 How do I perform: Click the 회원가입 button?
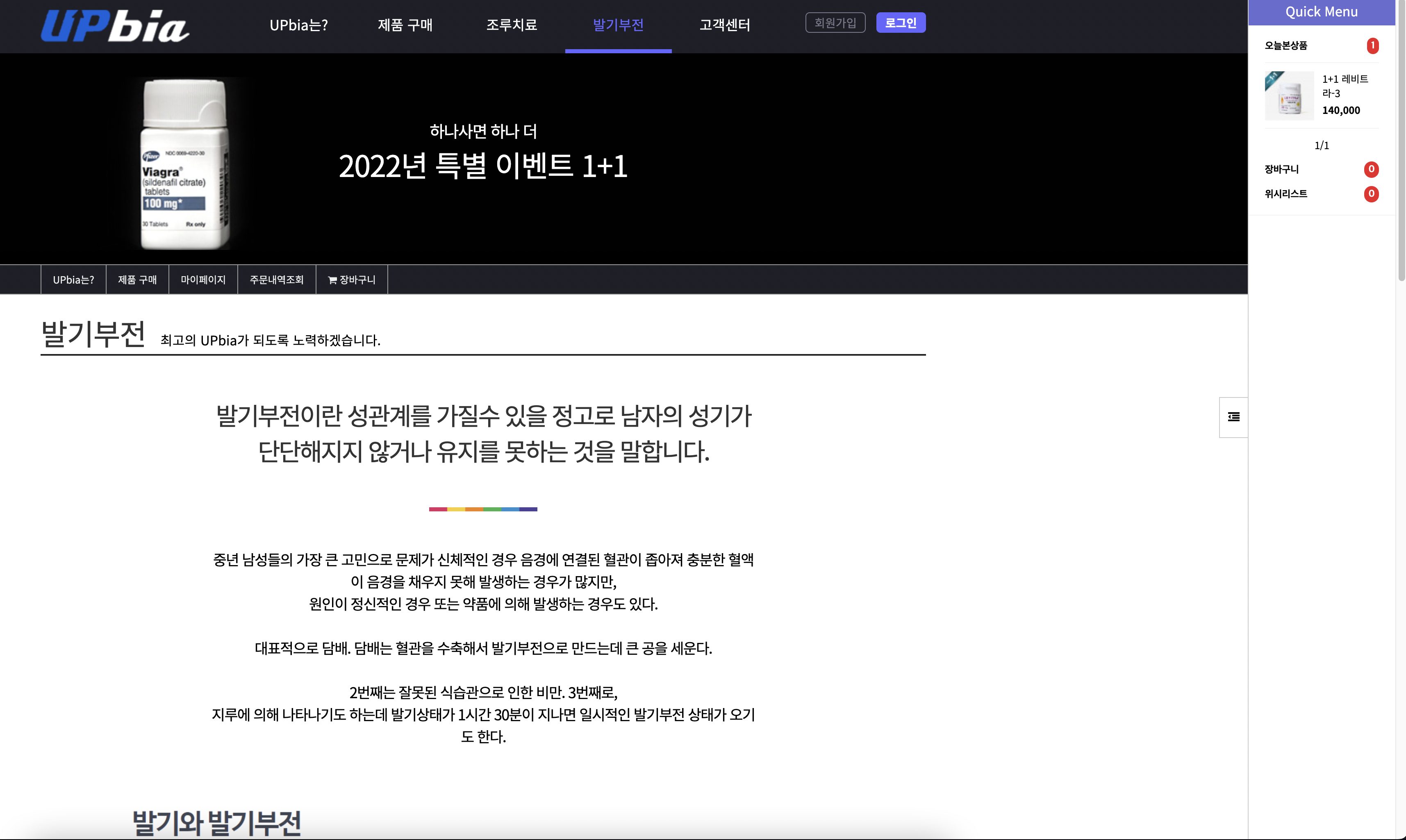pyautogui.click(x=835, y=23)
